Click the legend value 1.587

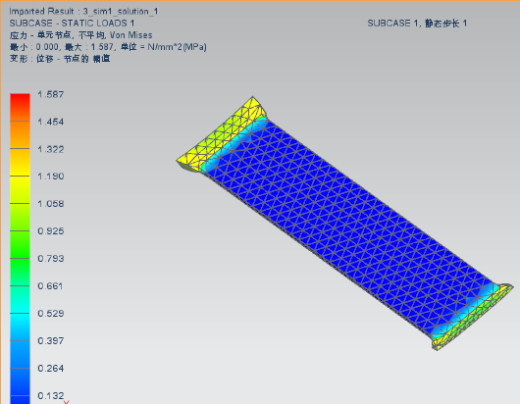pyautogui.click(x=50, y=94)
